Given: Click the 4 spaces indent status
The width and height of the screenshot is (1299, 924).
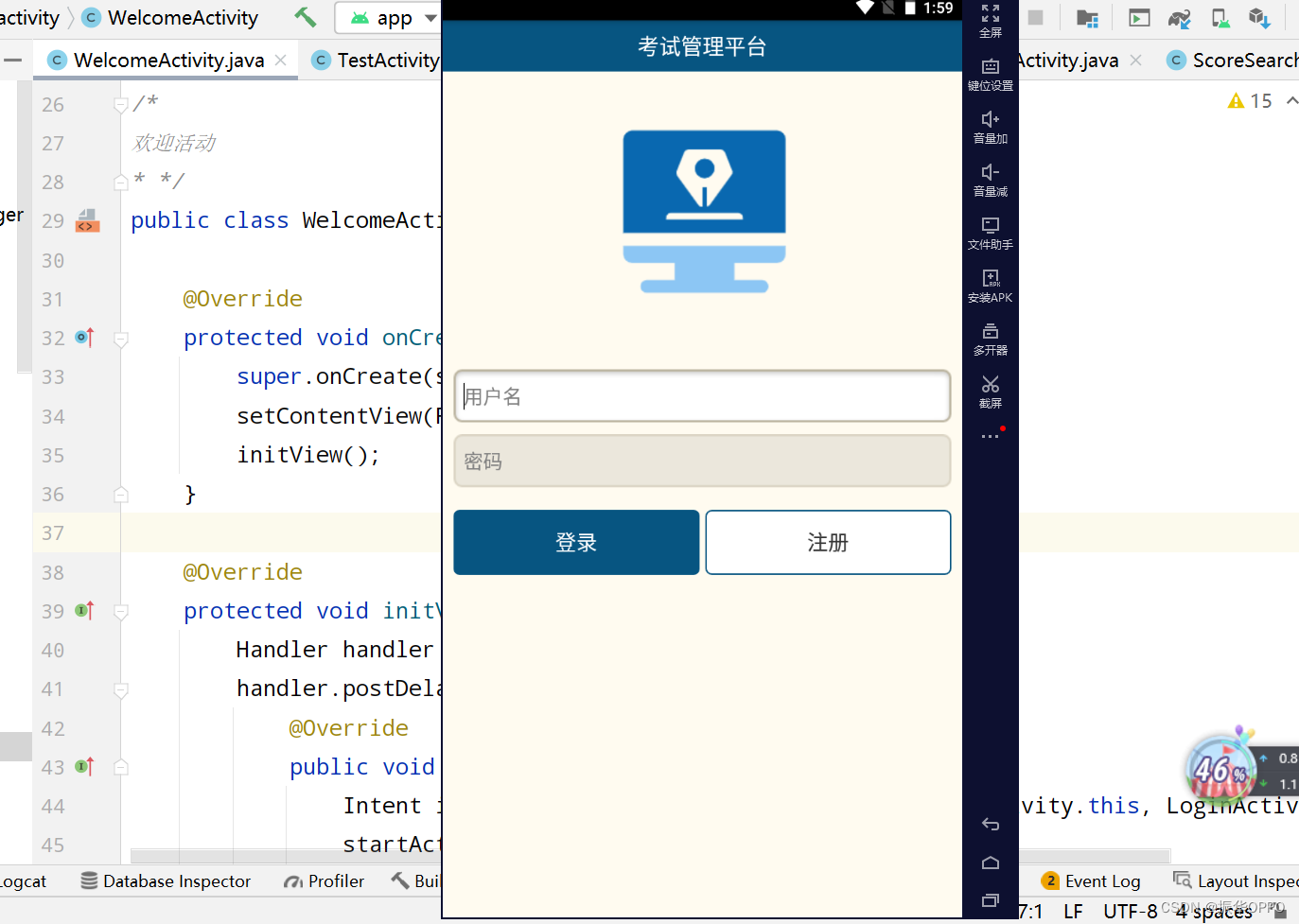Looking at the screenshot, I should point(1214,911).
